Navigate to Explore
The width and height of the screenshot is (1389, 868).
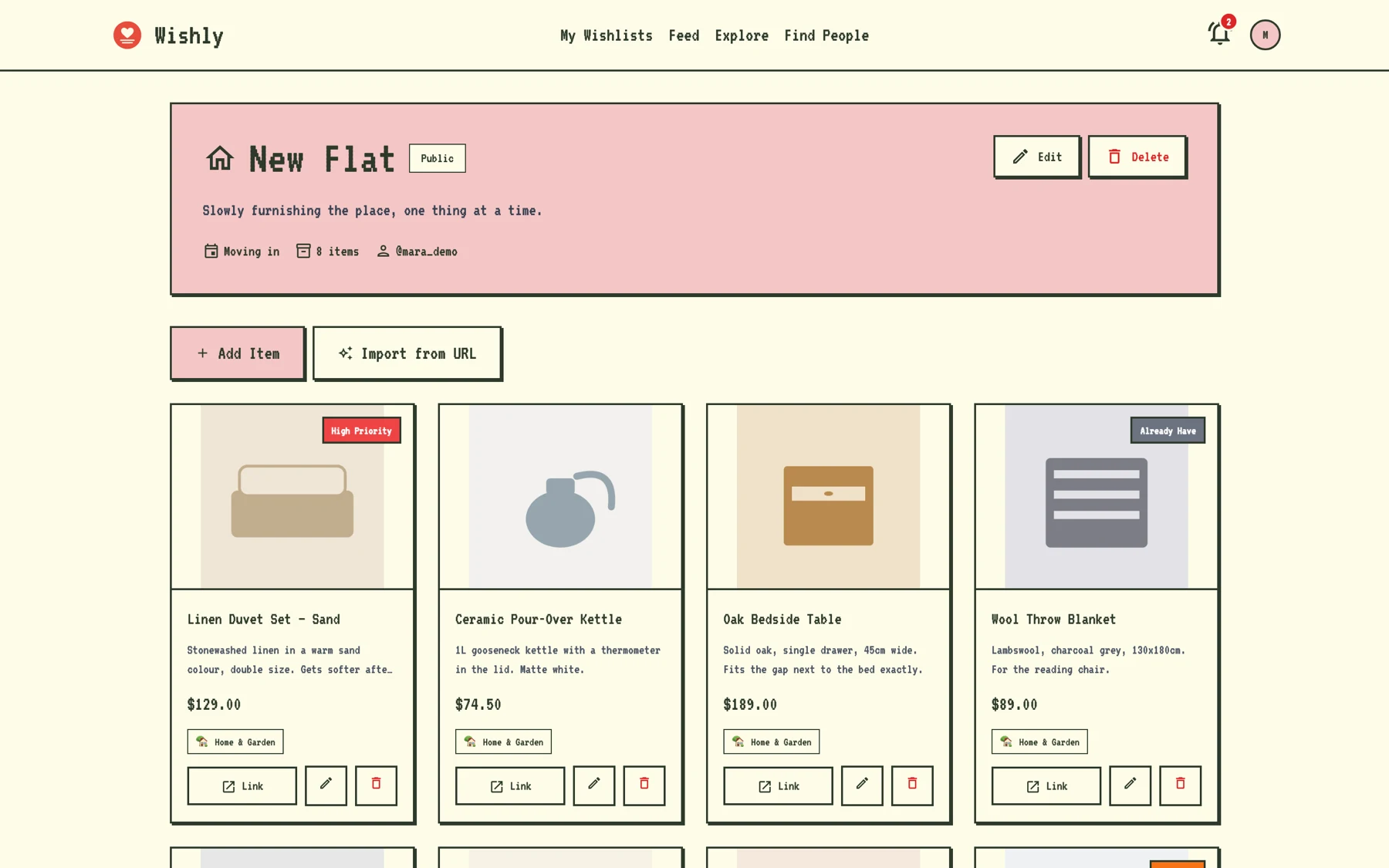click(x=742, y=35)
